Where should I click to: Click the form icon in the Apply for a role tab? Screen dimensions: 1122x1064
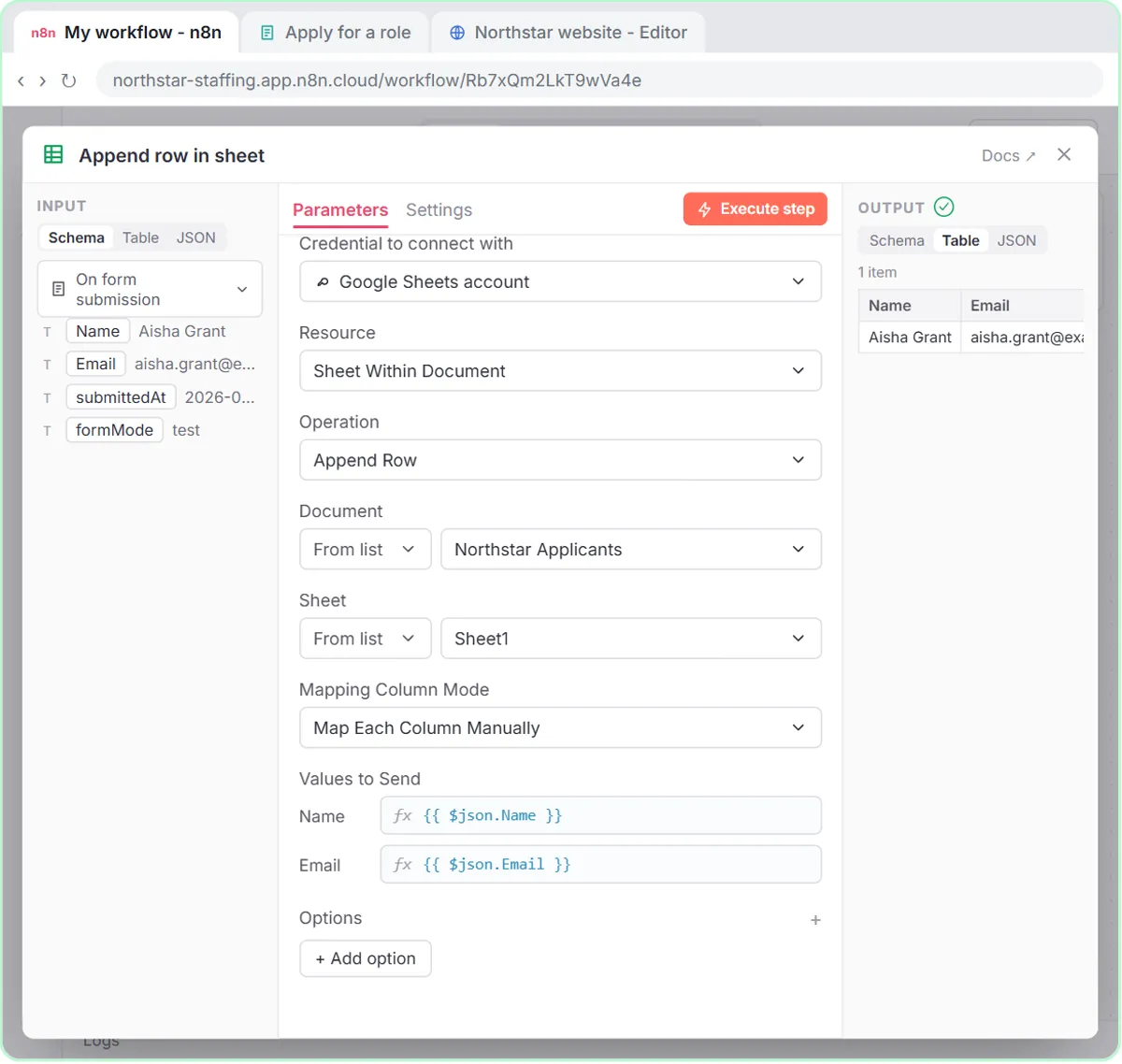point(267,33)
